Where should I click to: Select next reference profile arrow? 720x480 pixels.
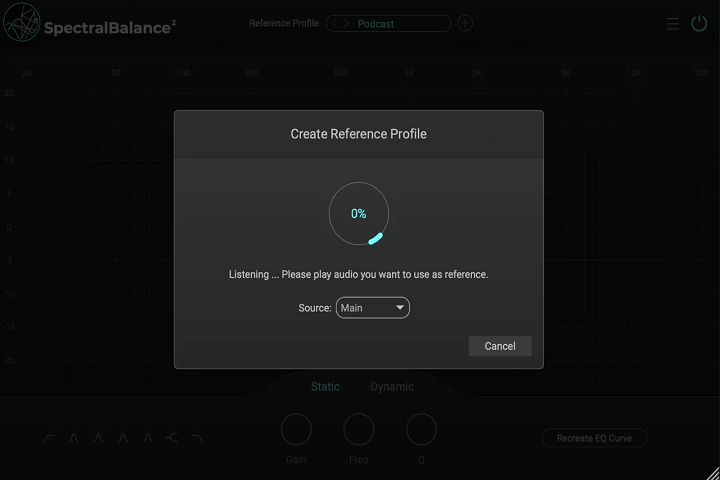[x=346, y=23]
